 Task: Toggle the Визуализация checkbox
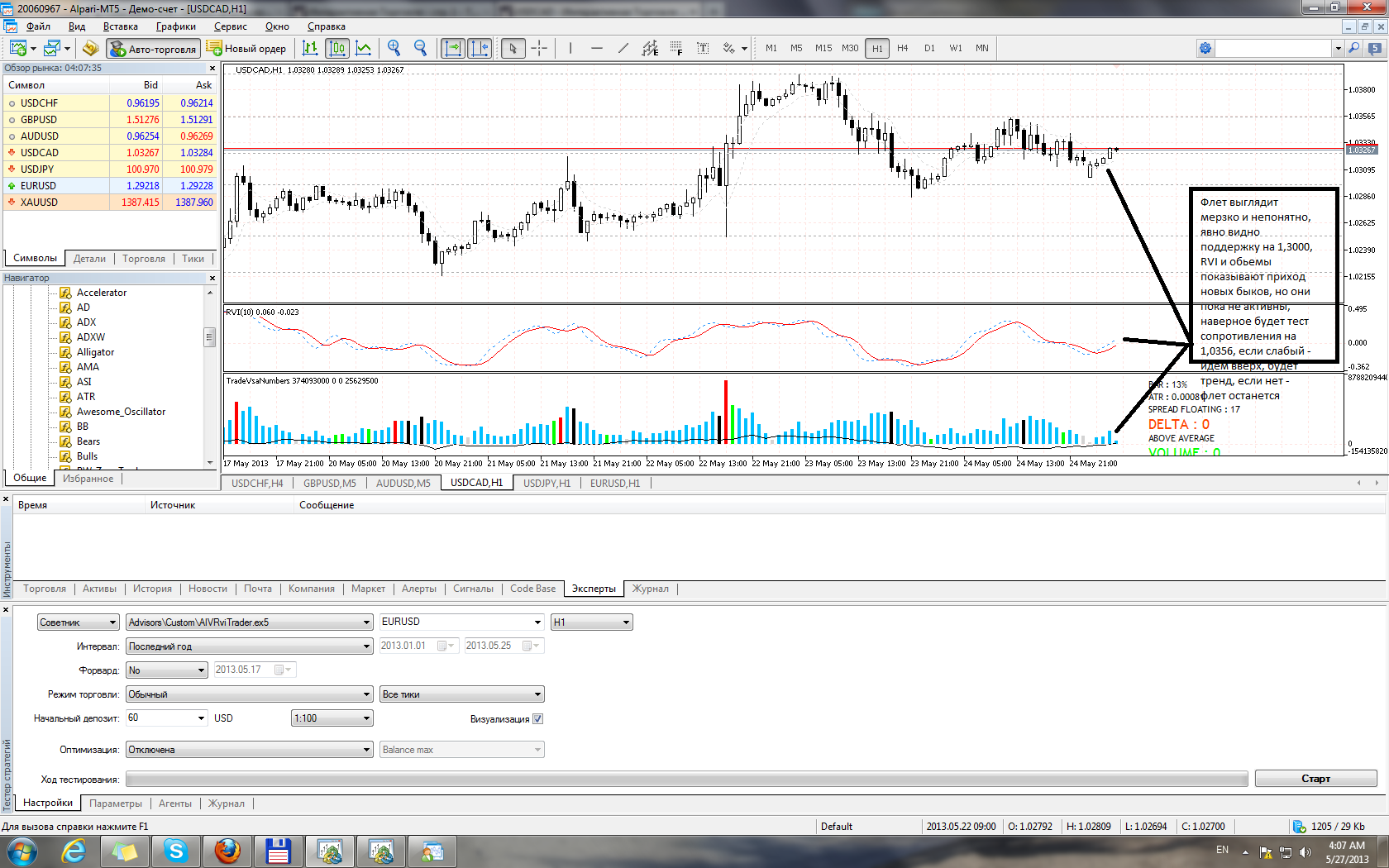pos(538,719)
